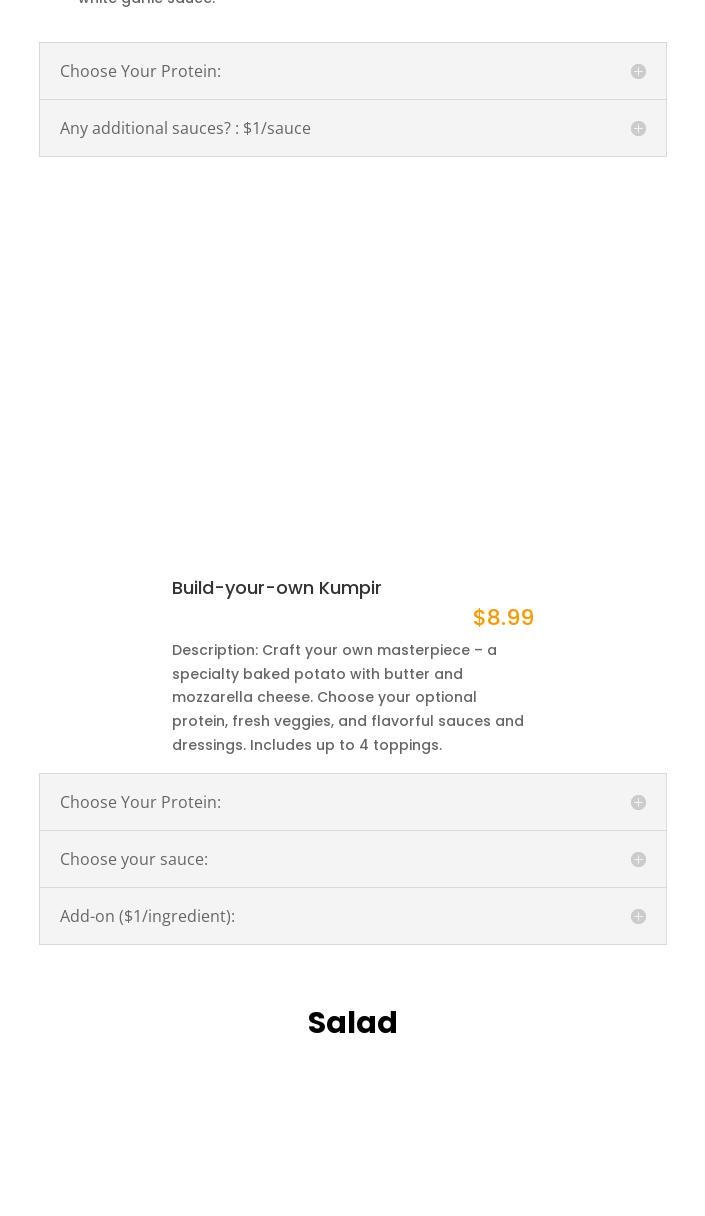Click the "Includes up to 4 toppings" sentence

coord(346,745)
